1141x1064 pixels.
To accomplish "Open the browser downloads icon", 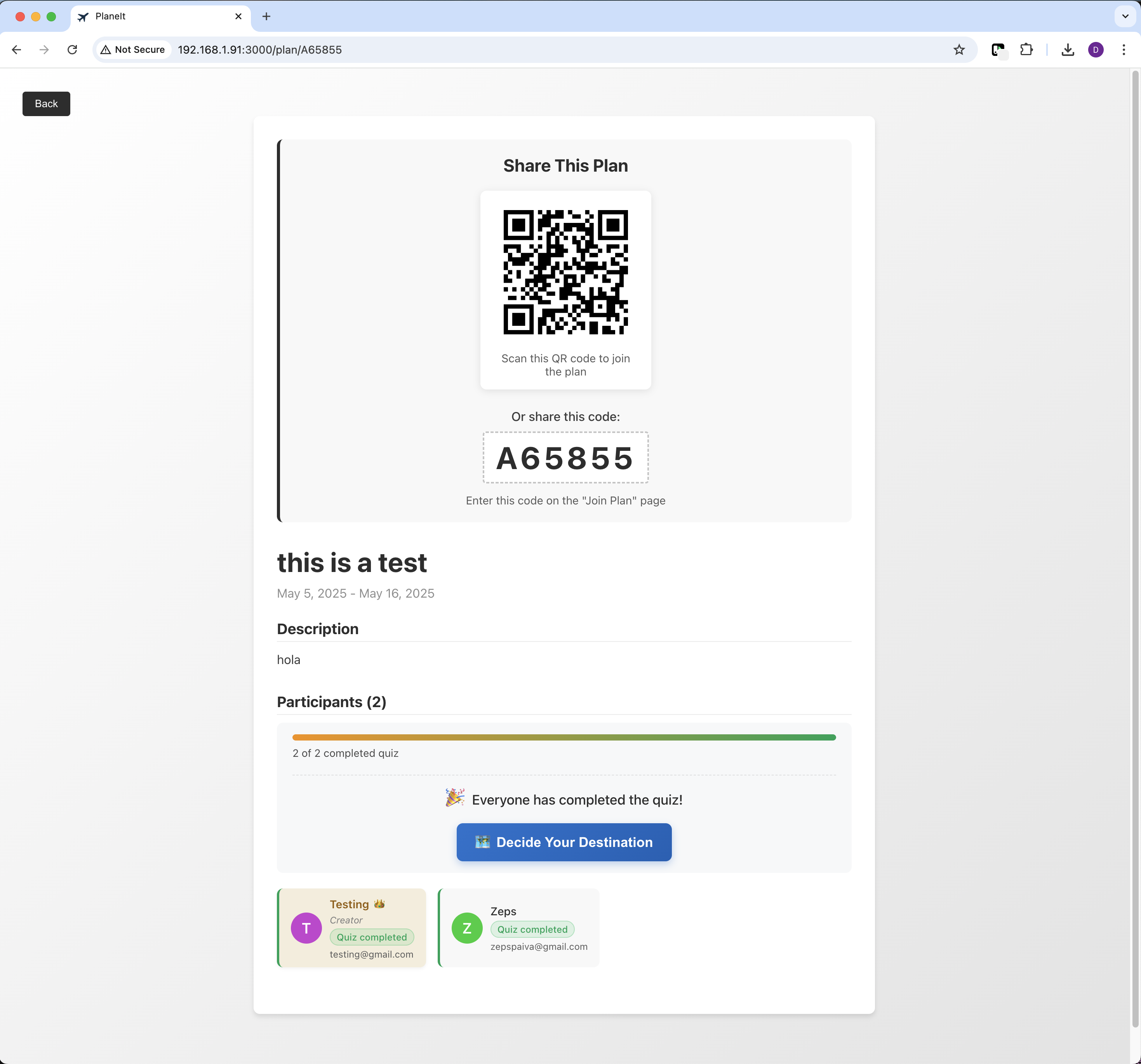I will pyautogui.click(x=1068, y=50).
